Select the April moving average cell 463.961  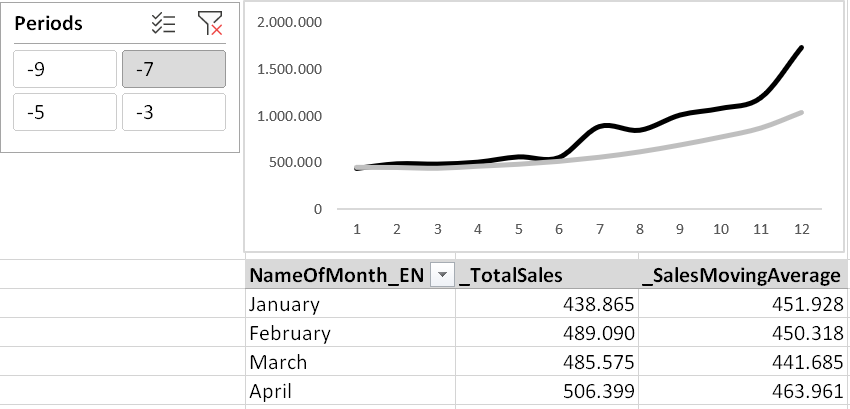point(744,391)
